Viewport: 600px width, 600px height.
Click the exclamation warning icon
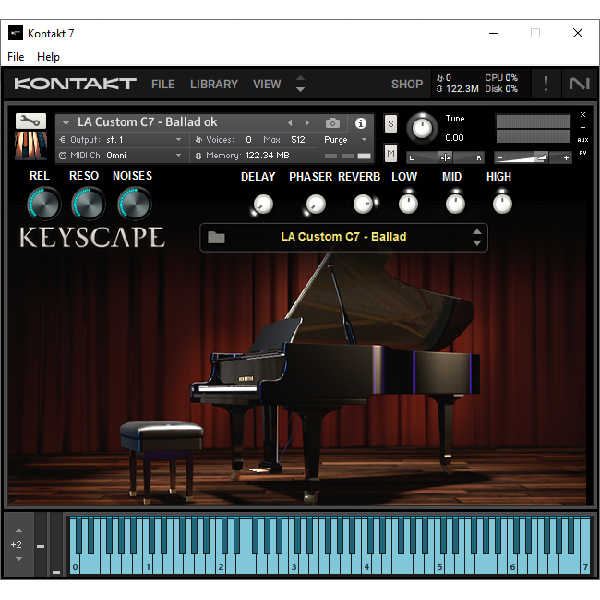pos(546,83)
